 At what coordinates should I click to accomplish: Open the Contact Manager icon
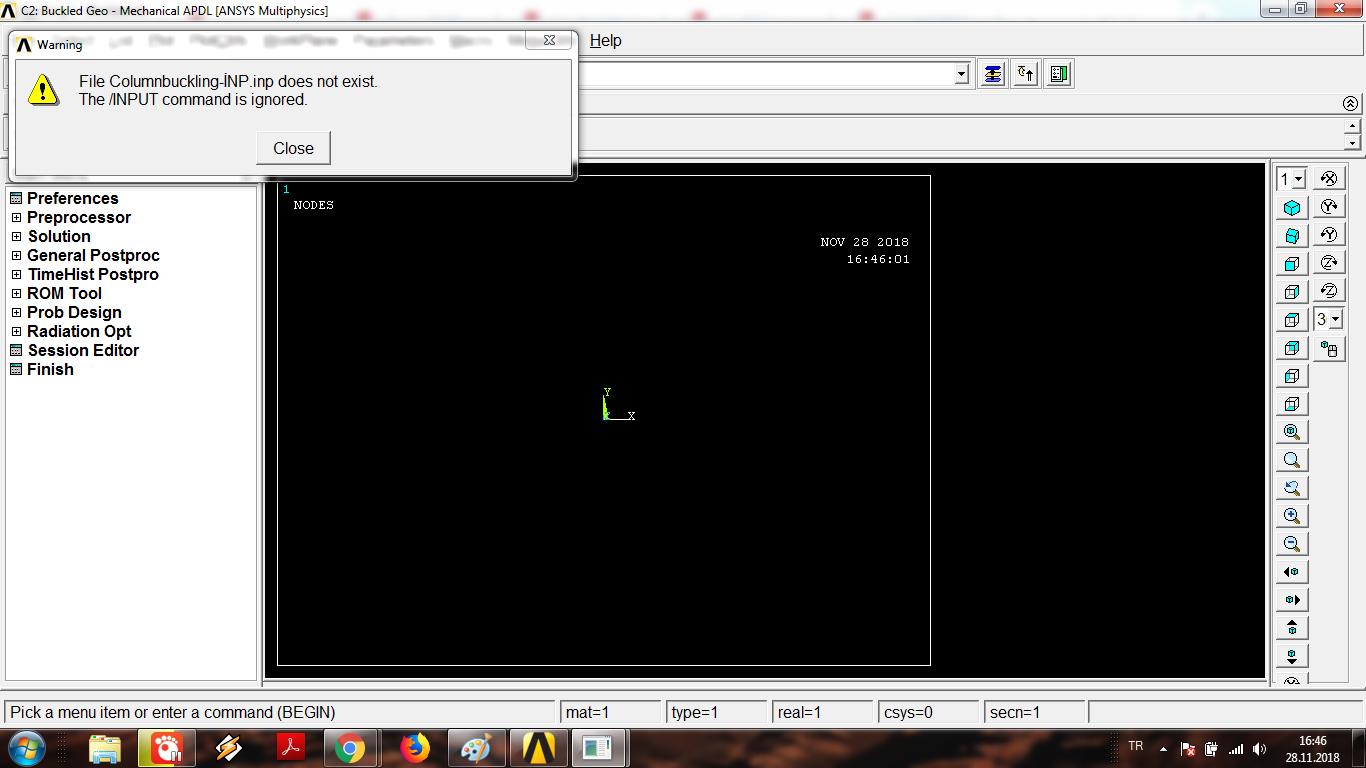pyautogui.click(x=1060, y=74)
